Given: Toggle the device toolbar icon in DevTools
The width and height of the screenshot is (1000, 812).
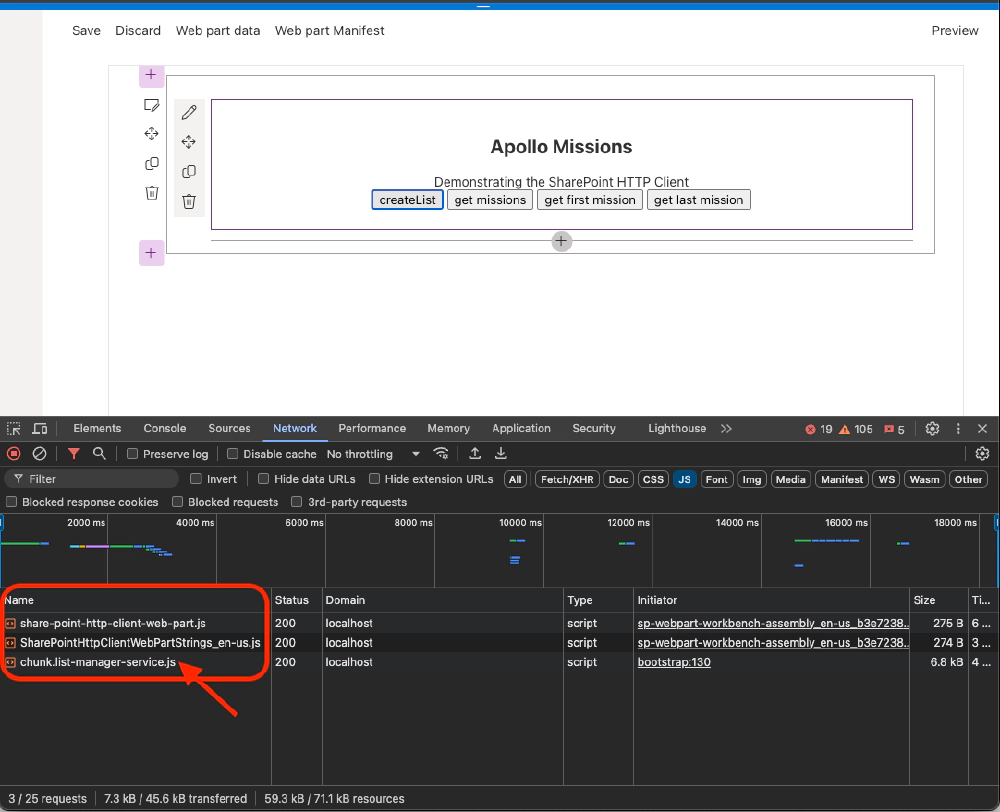Looking at the screenshot, I should click(40, 429).
